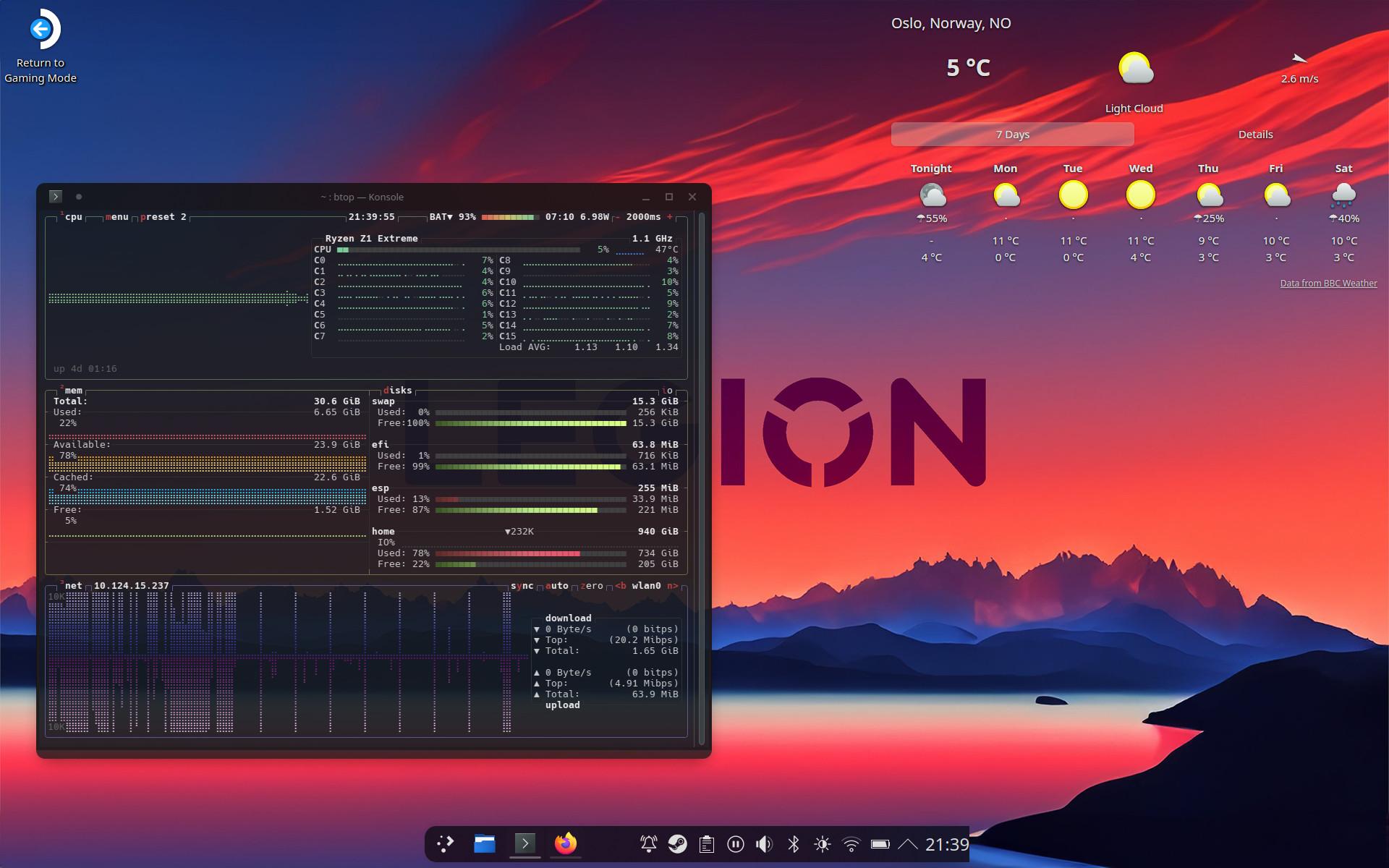Open the Konsole terminal menu icon in title bar

[x=56, y=197]
